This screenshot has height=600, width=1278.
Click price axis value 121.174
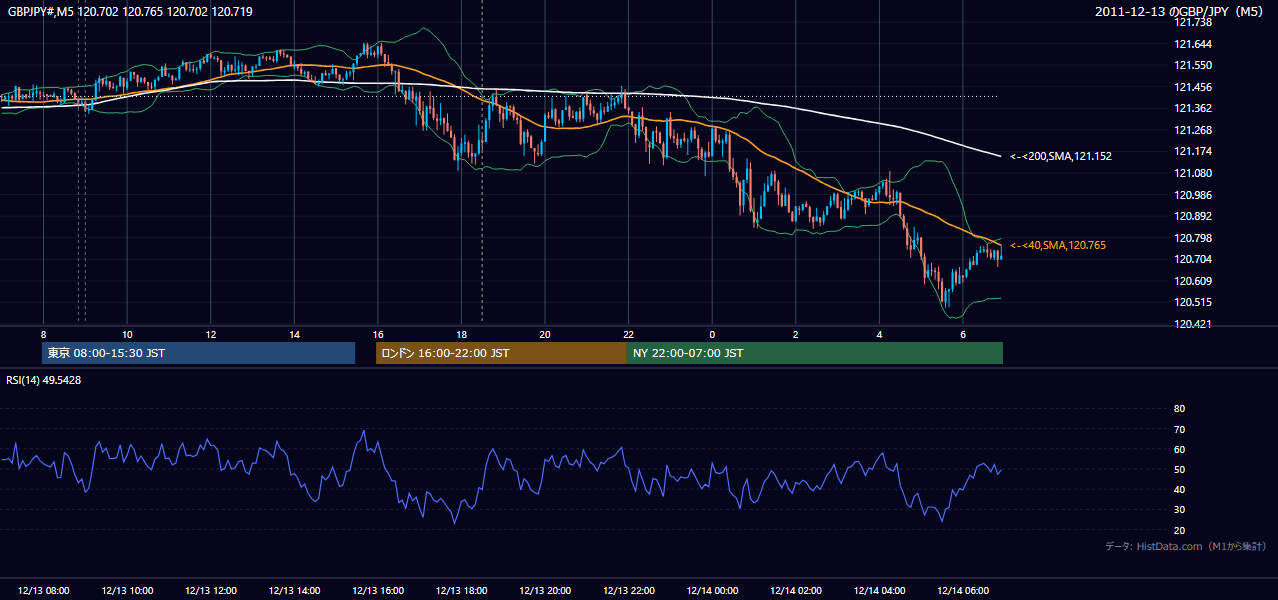1192,151
